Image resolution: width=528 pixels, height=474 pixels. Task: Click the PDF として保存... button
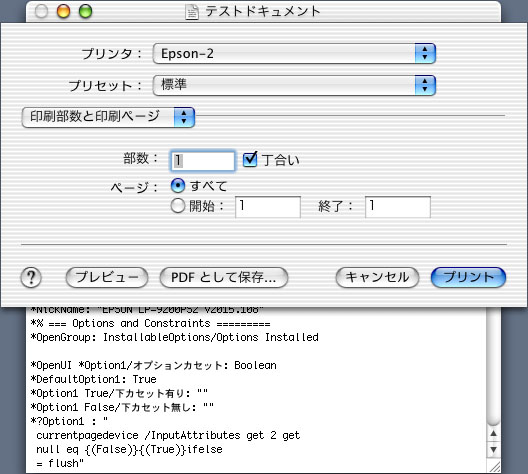[x=224, y=278]
